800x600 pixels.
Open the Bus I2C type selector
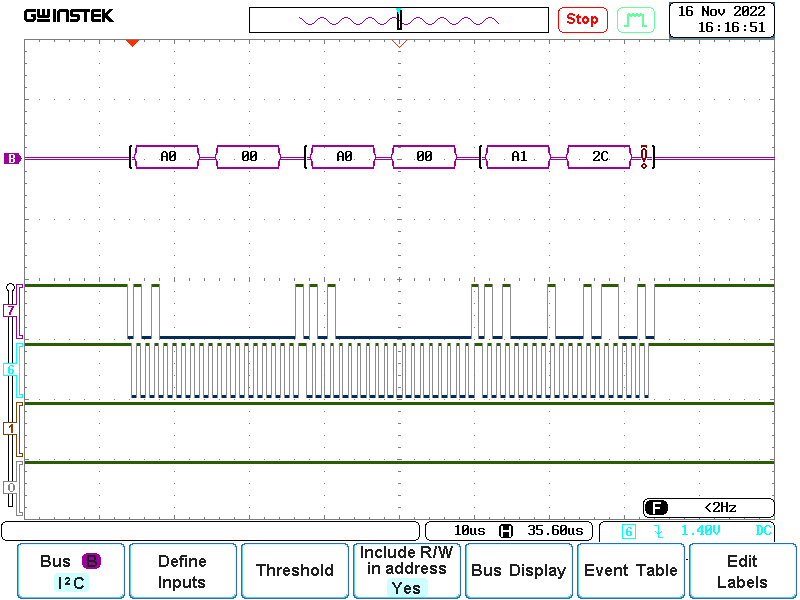pos(70,571)
